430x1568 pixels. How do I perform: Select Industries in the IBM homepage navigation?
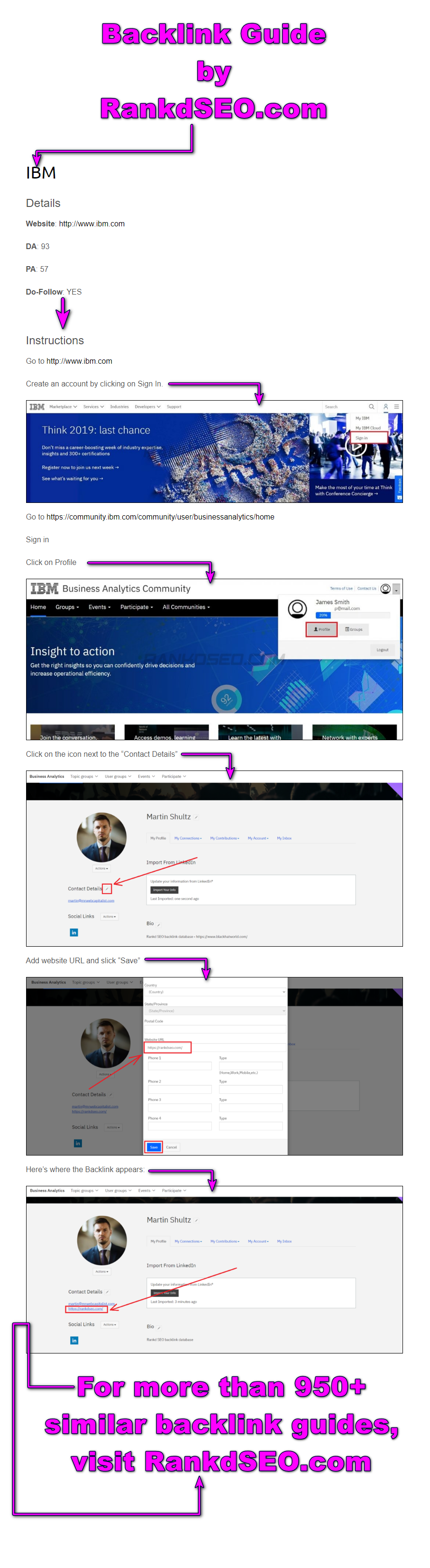coord(119,407)
